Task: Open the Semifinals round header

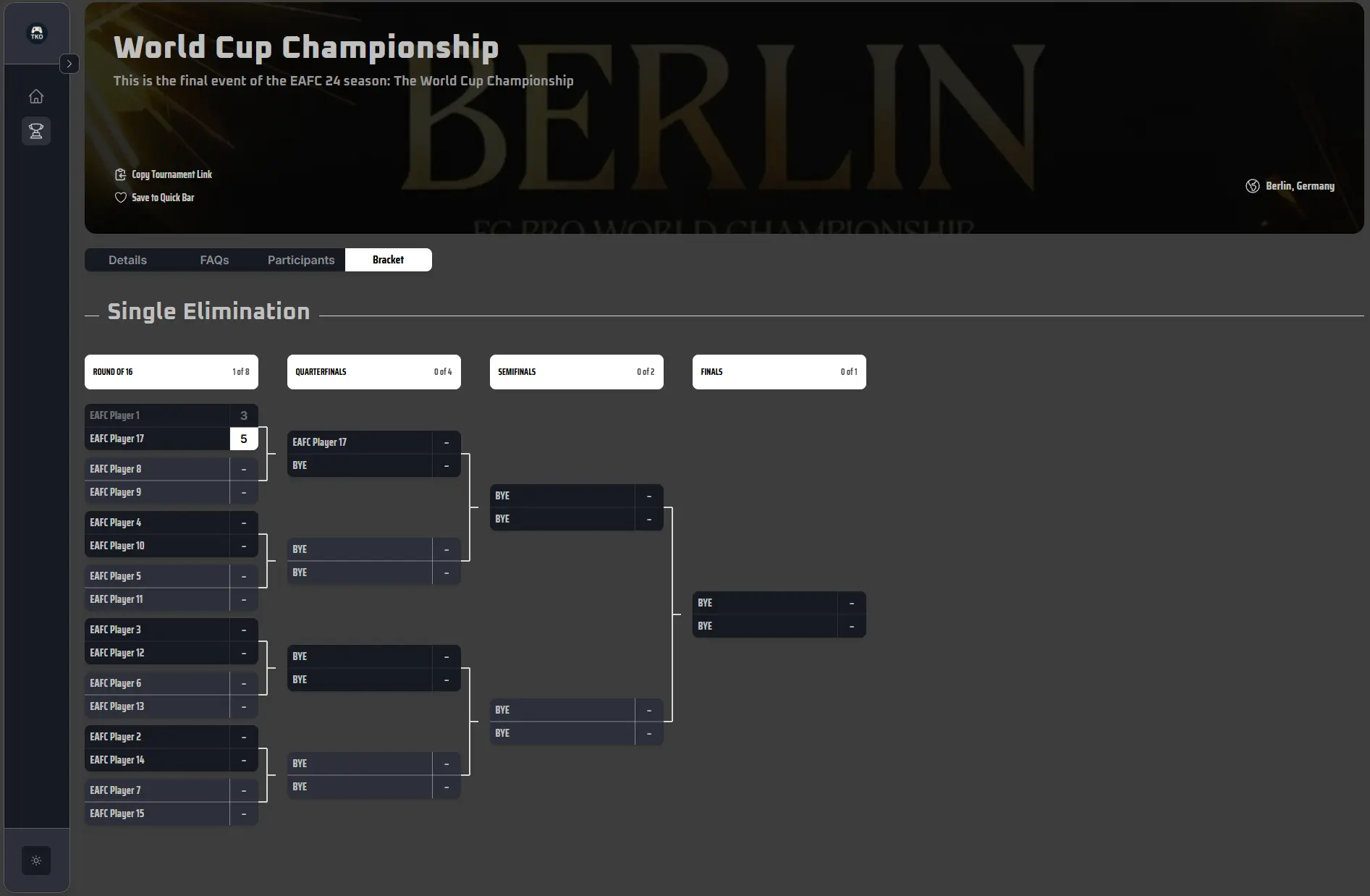Action: 577,372
